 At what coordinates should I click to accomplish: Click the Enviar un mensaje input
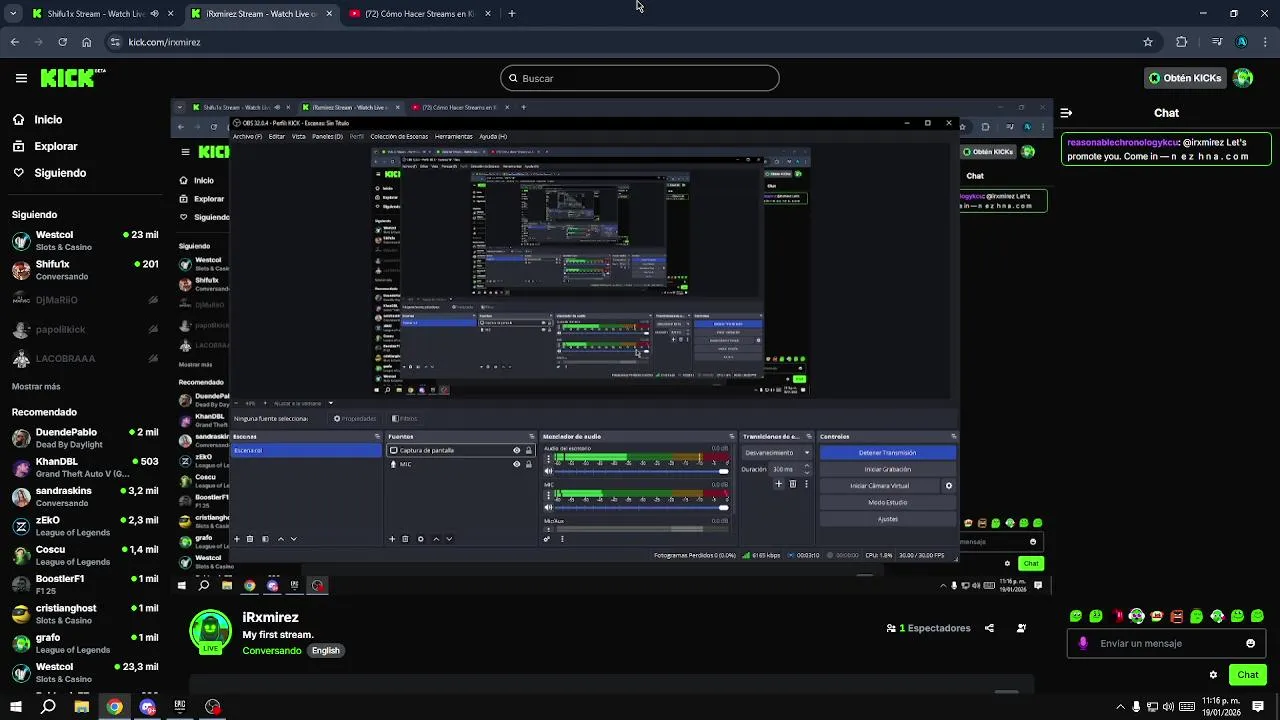(x=1166, y=643)
